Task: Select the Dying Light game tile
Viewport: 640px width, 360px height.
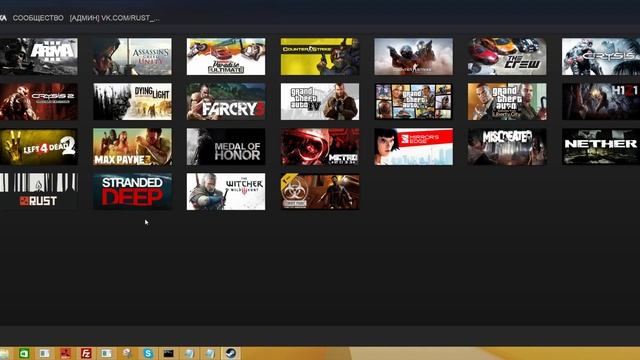Action: [x=132, y=101]
